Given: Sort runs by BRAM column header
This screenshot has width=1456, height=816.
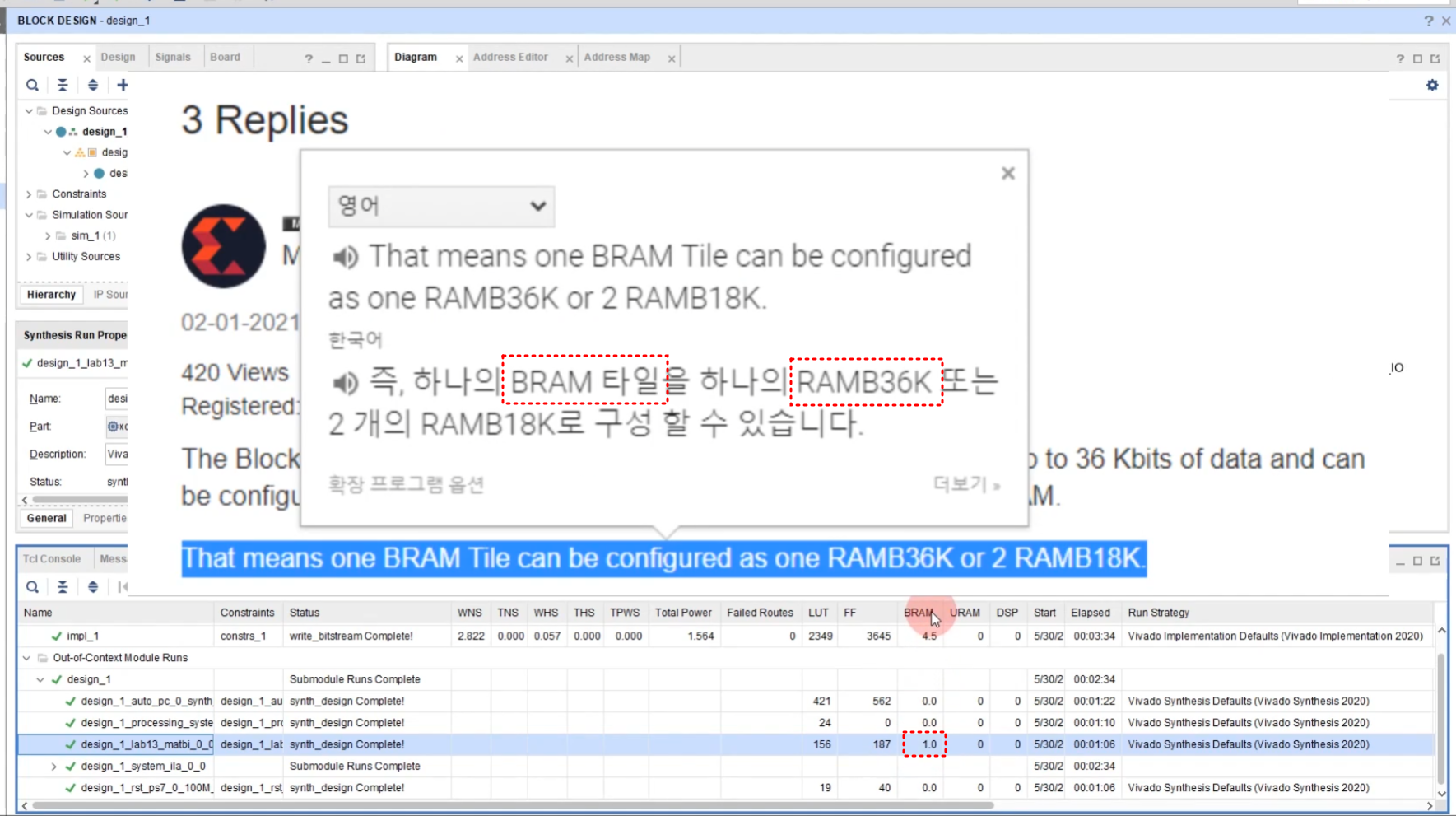Looking at the screenshot, I should [918, 613].
